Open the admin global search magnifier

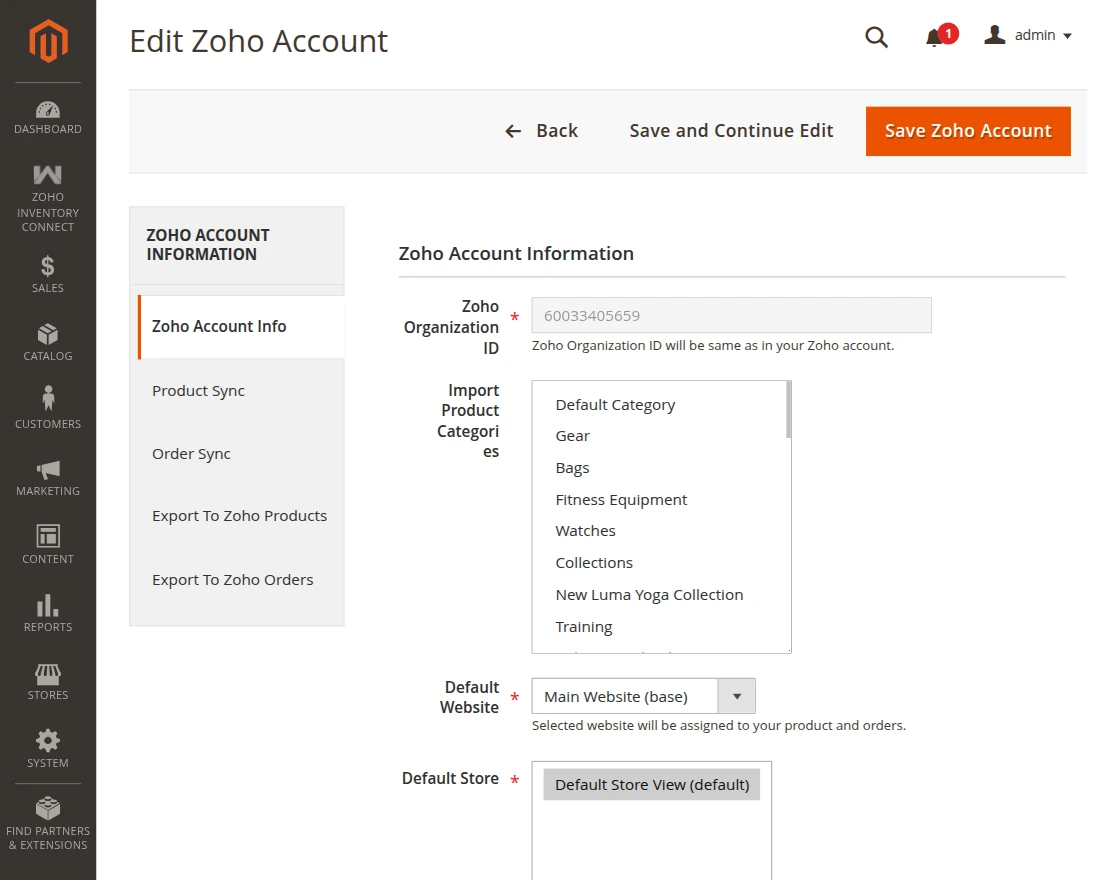pyautogui.click(x=876, y=36)
